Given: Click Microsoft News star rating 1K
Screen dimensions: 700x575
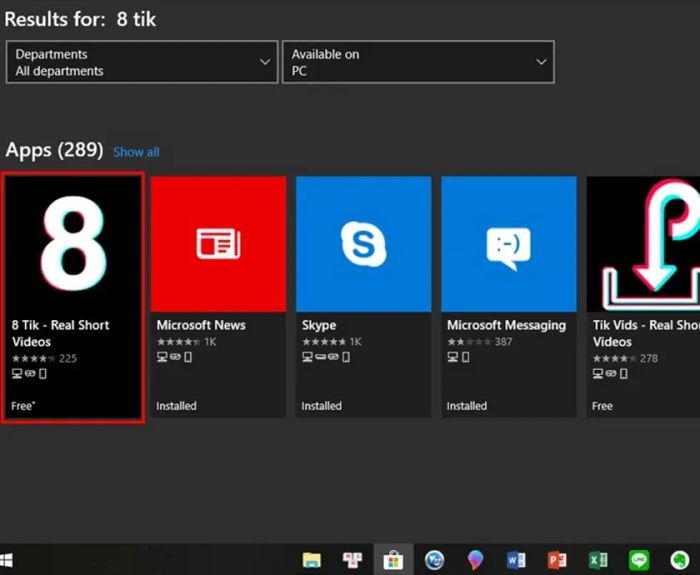Looking at the screenshot, I should tap(187, 342).
